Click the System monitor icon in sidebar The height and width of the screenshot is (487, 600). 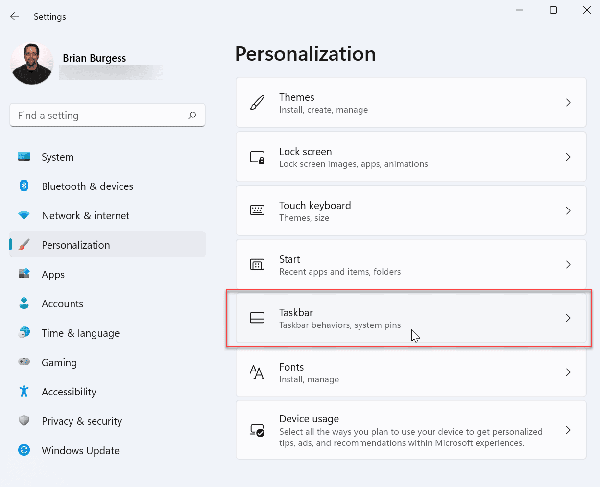[24, 156]
